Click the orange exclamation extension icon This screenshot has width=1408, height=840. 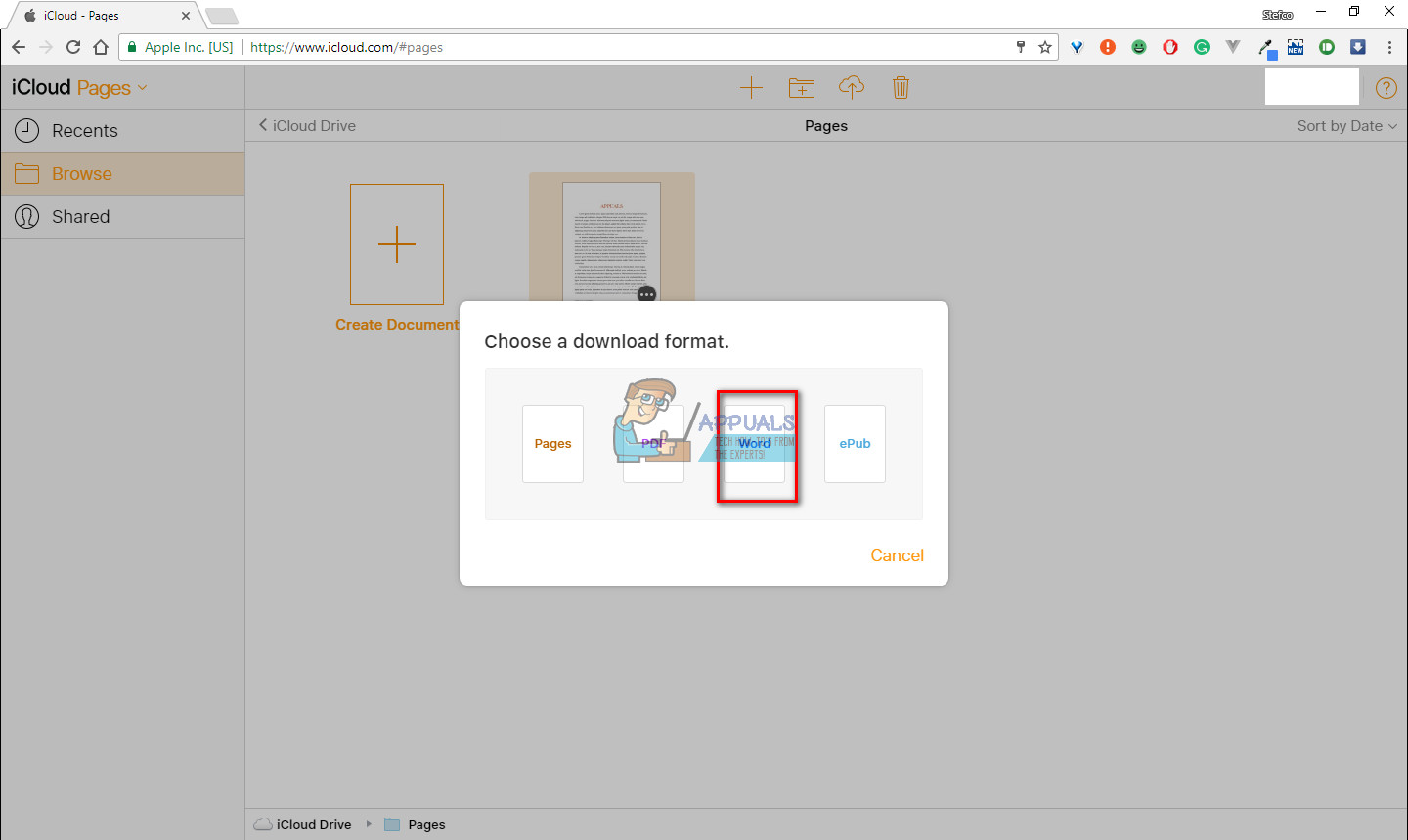1108,47
